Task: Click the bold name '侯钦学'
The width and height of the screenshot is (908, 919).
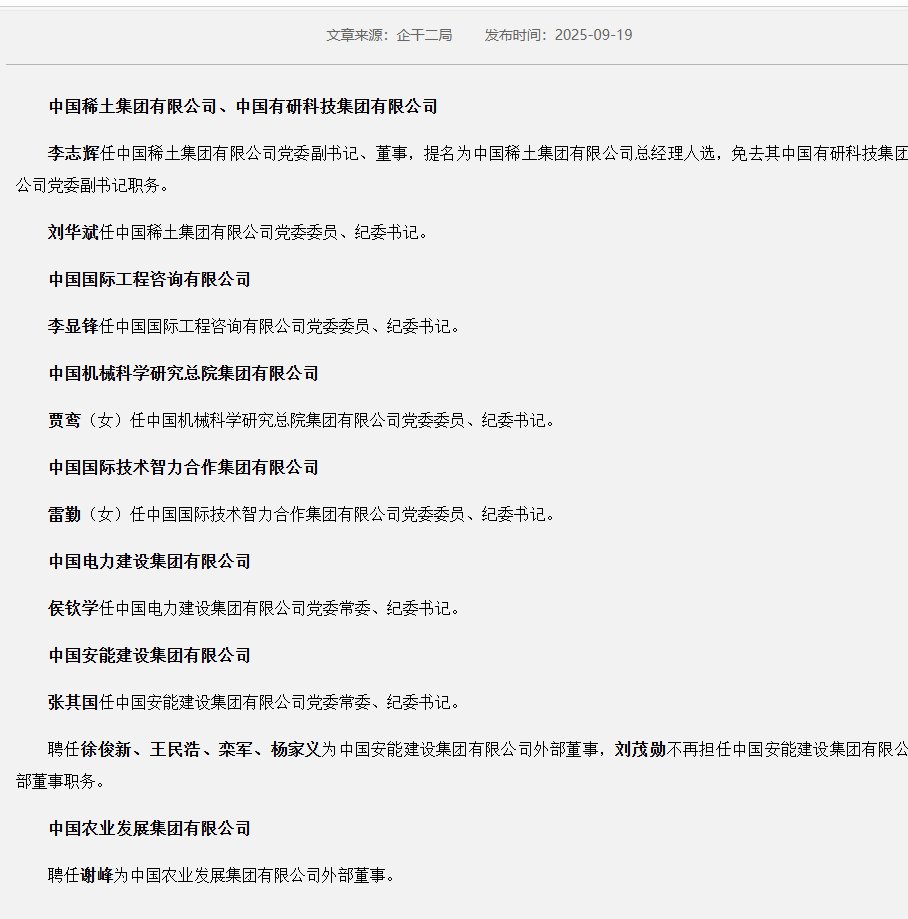Action: [74, 608]
